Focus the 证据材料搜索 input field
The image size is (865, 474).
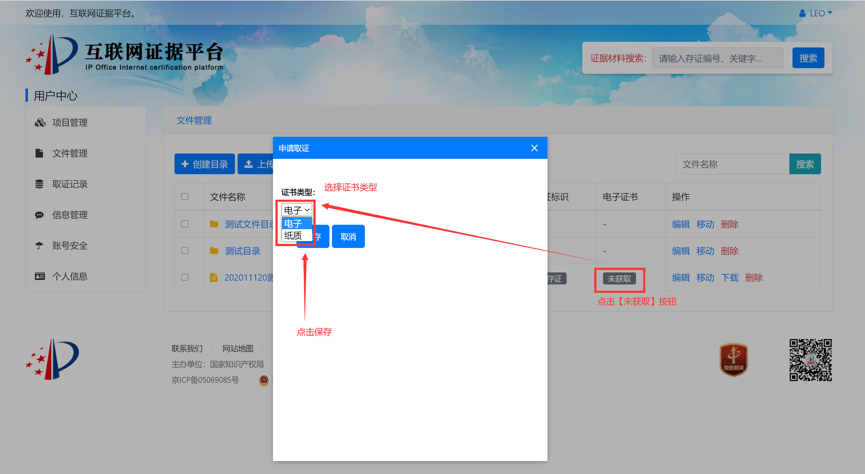click(x=719, y=58)
